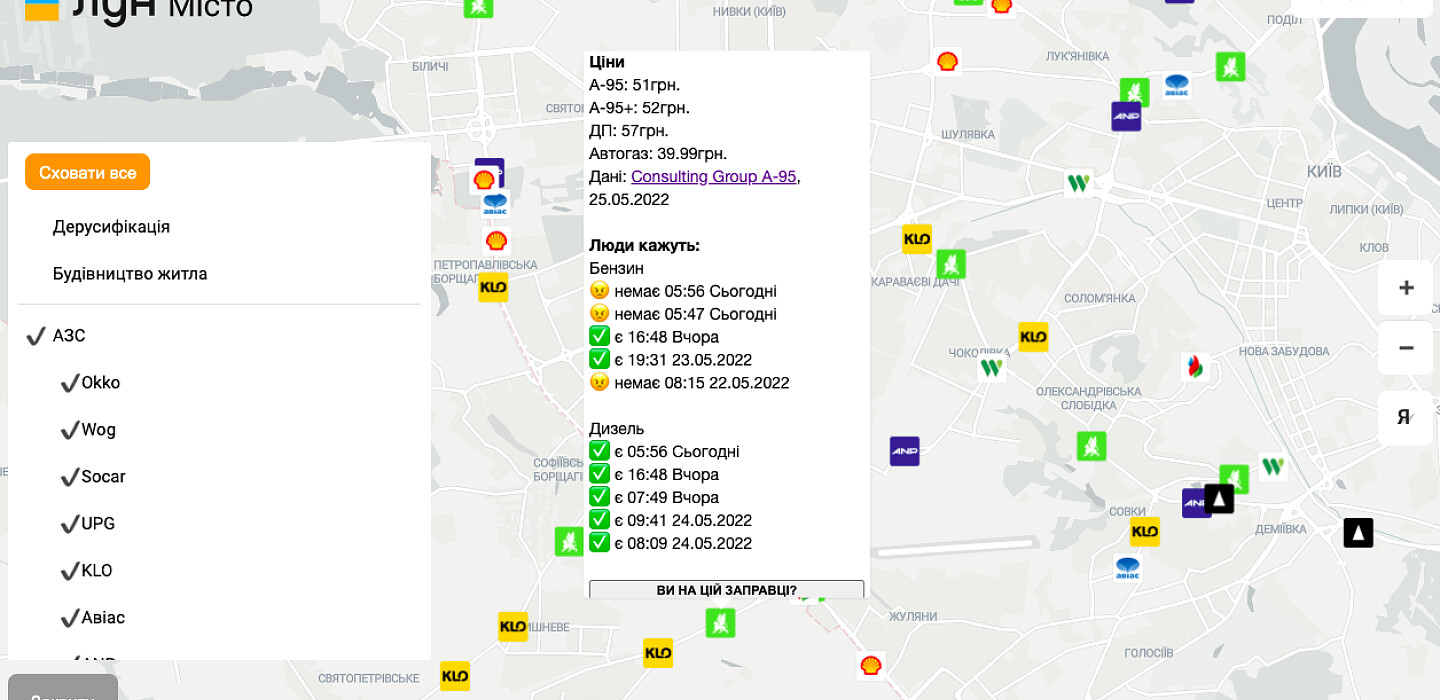Select the KLO marker at Петропавлівська Борщагівка
The height and width of the screenshot is (700, 1440).
493,288
